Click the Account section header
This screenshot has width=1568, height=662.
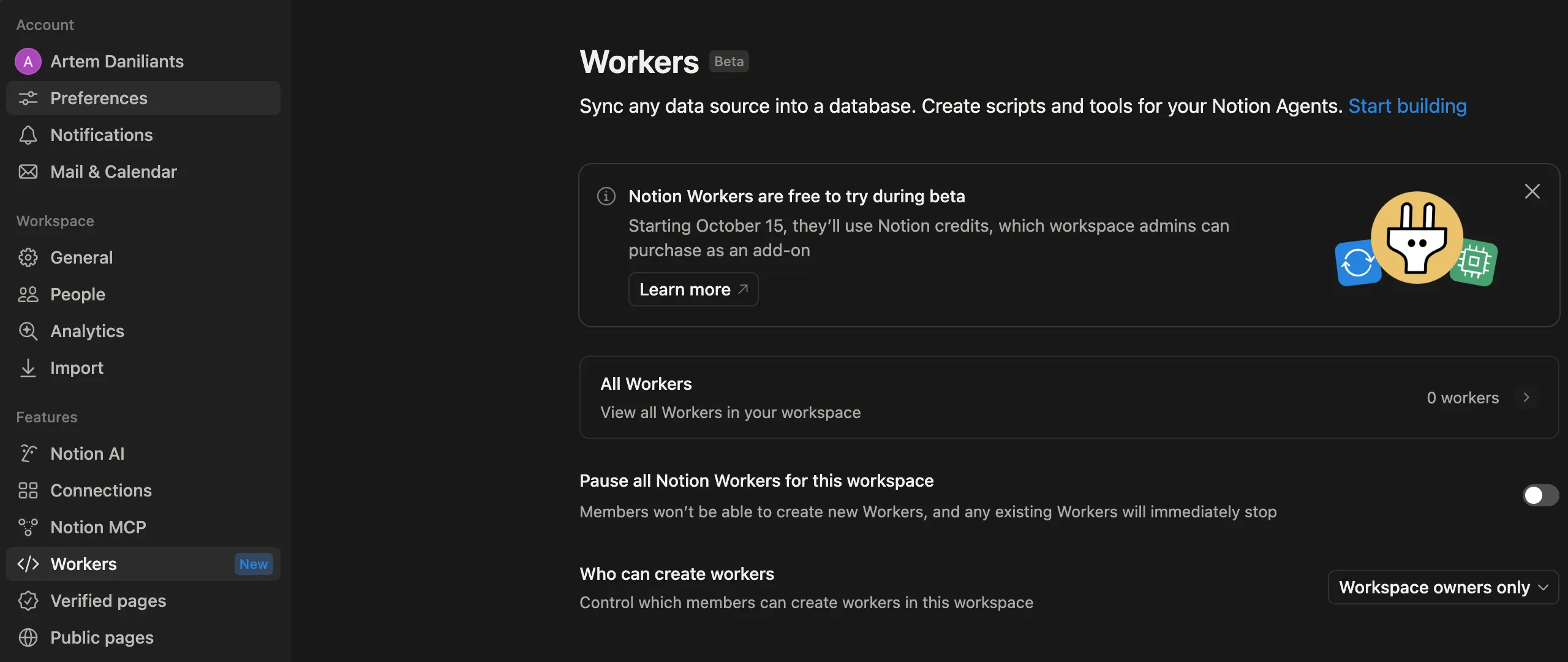click(x=45, y=25)
